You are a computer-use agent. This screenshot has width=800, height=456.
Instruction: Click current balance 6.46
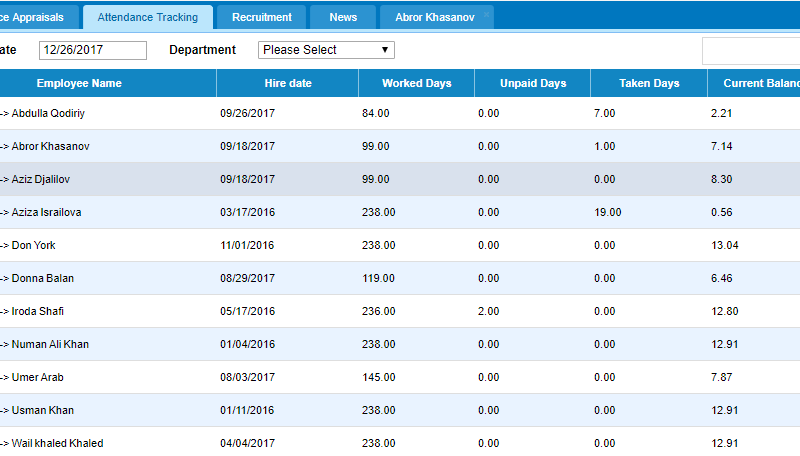tap(721, 278)
